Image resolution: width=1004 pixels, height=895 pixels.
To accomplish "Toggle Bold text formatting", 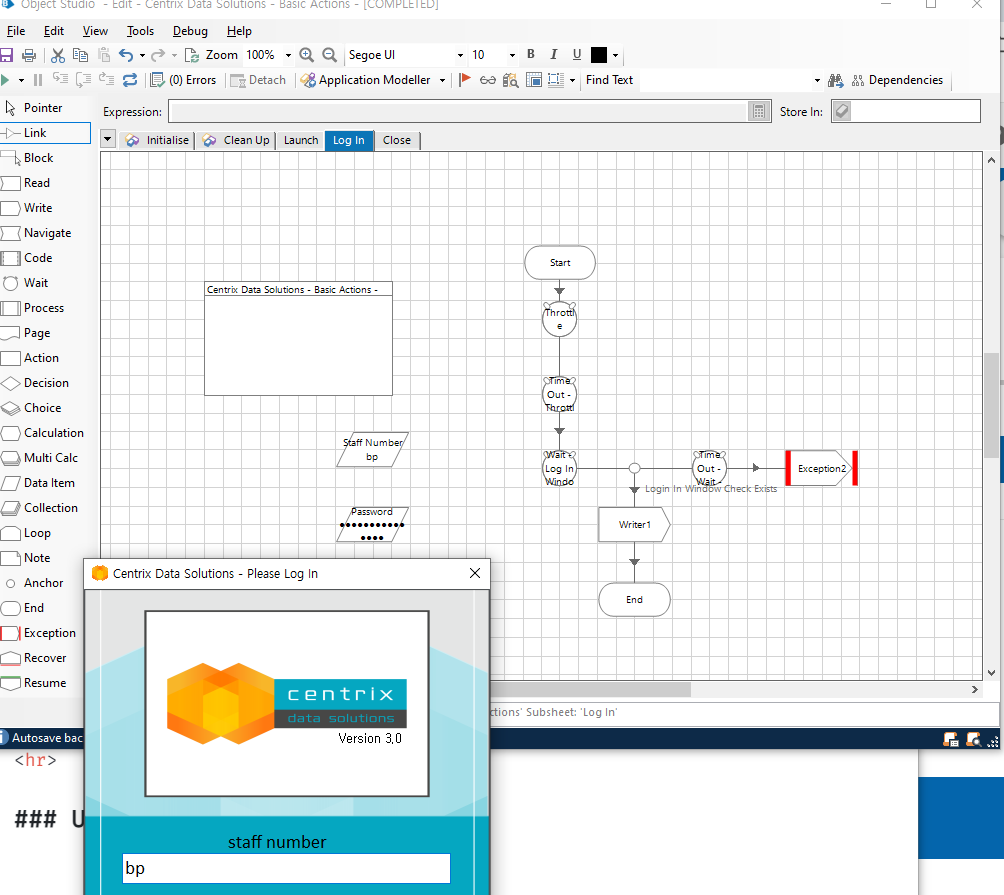I will (x=531, y=54).
